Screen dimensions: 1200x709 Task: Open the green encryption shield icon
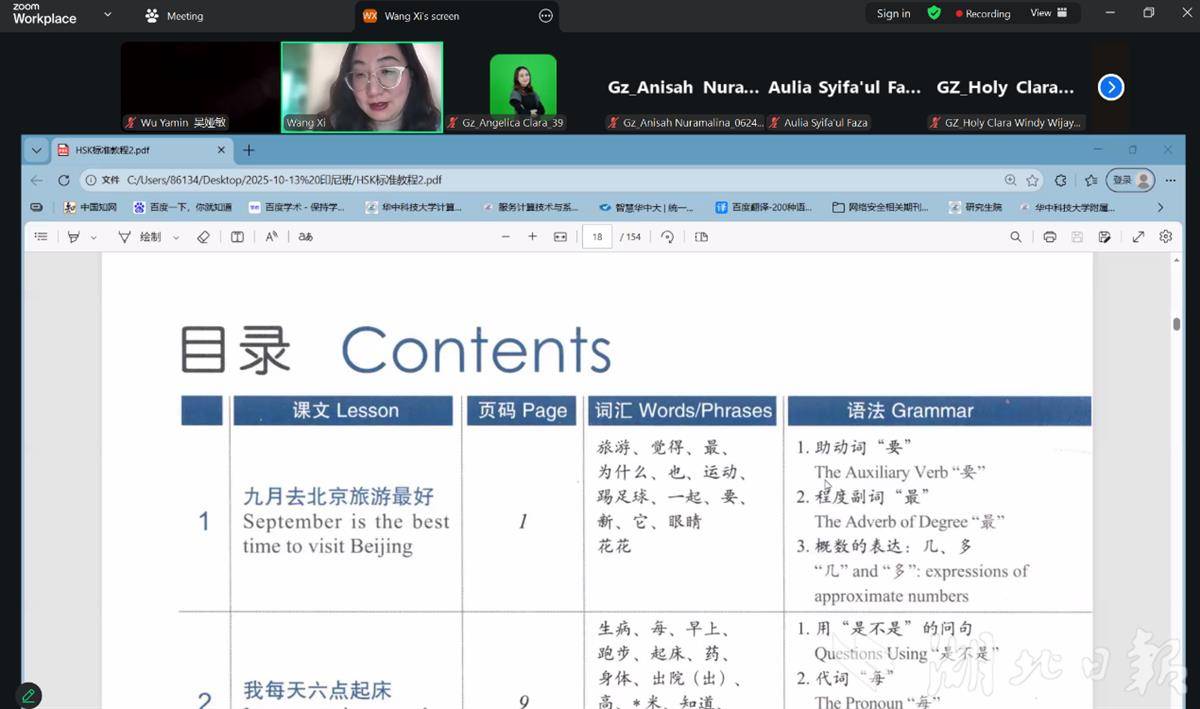point(934,14)
